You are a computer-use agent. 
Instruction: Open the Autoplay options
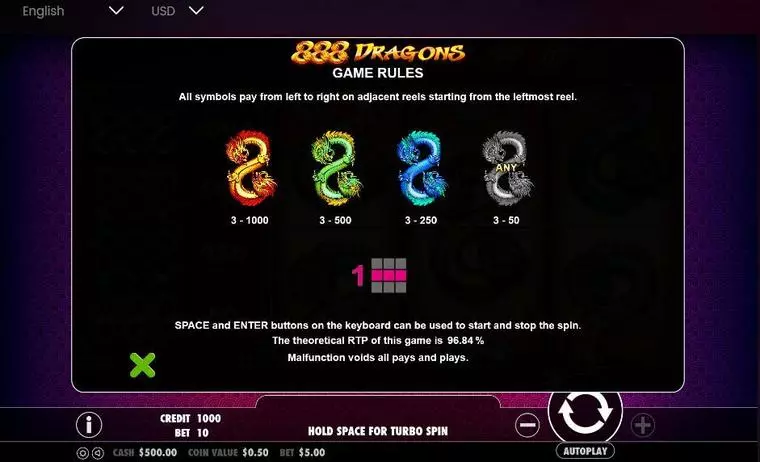[585, 451]
